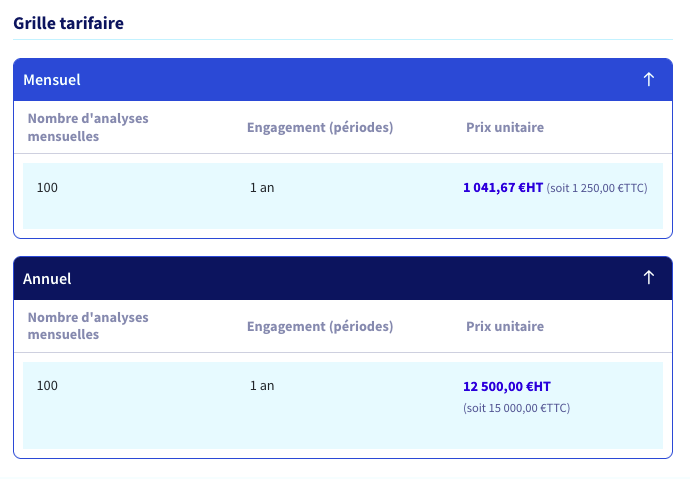Viewport: 690px width, 479px height.
Task: Collapse the Annuel section with the arrow icon
Action: point(648,278)
